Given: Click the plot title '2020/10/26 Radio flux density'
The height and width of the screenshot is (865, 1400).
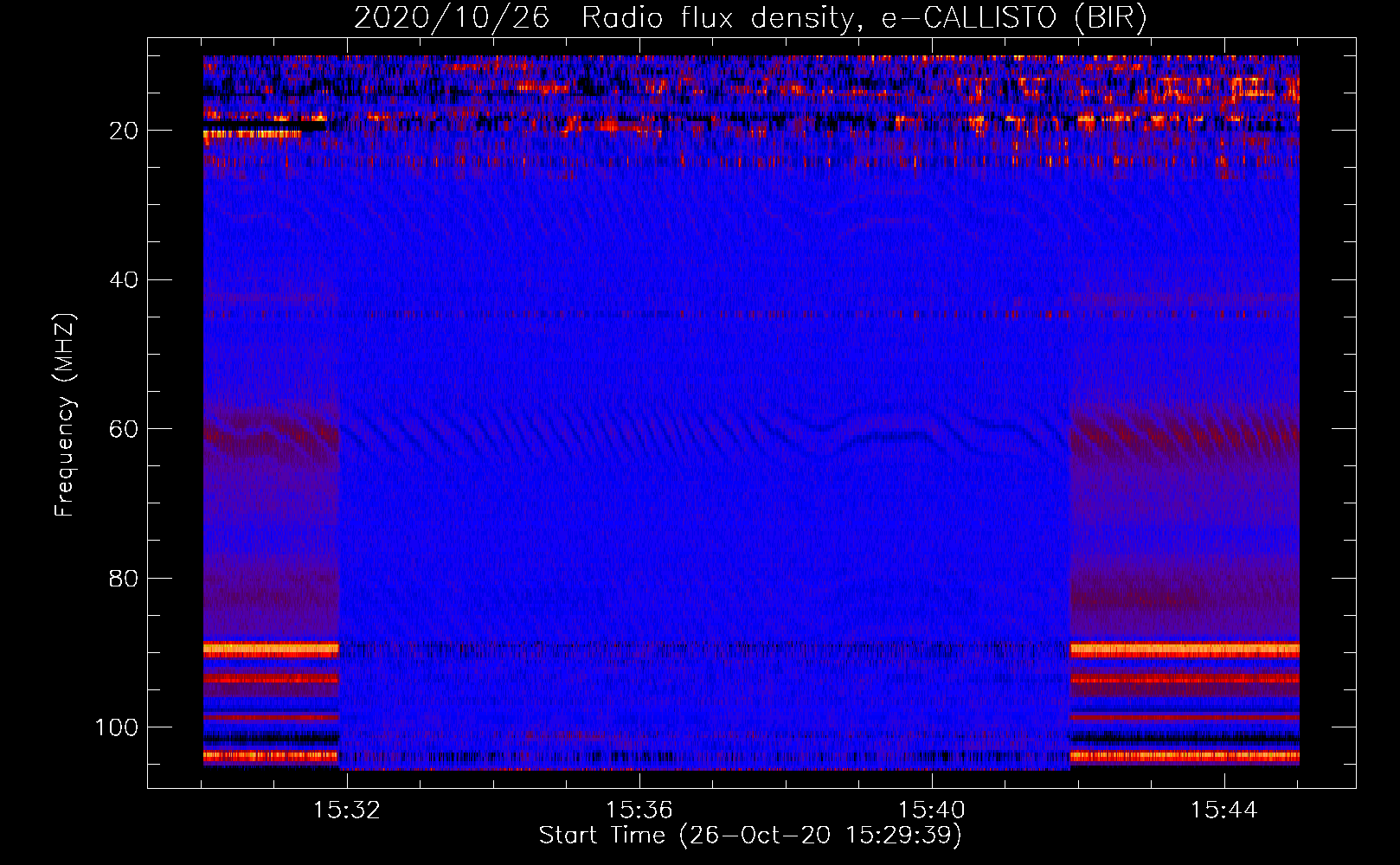Looking at the screenshot, I should click(x=750, y=18).
